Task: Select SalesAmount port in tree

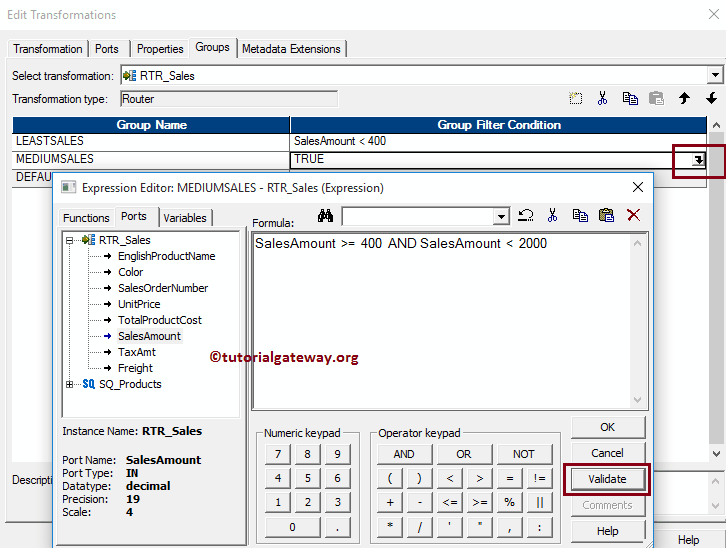Action: tap(149, 336)
